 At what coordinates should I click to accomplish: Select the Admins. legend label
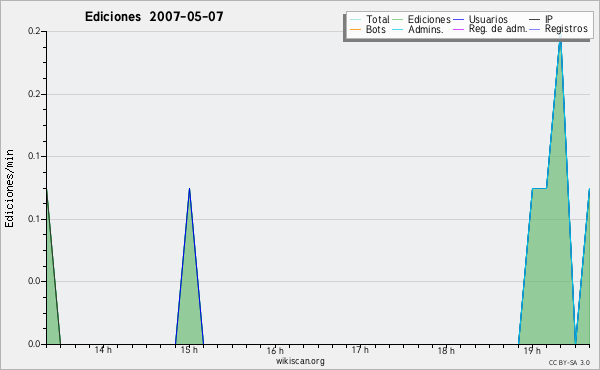[426, 29]
